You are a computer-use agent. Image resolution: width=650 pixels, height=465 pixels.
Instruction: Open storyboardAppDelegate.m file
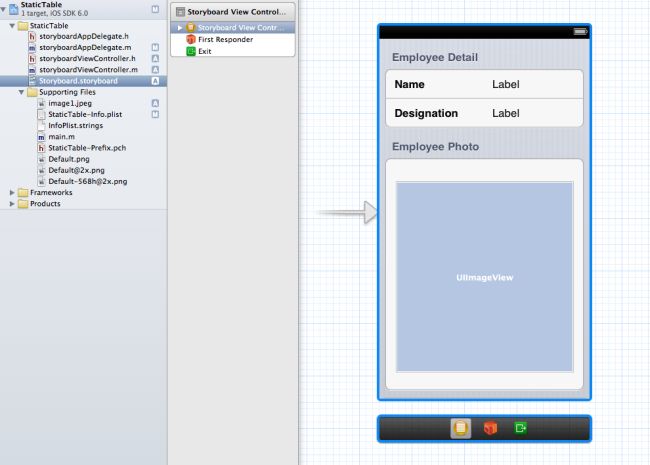[85, 48]
